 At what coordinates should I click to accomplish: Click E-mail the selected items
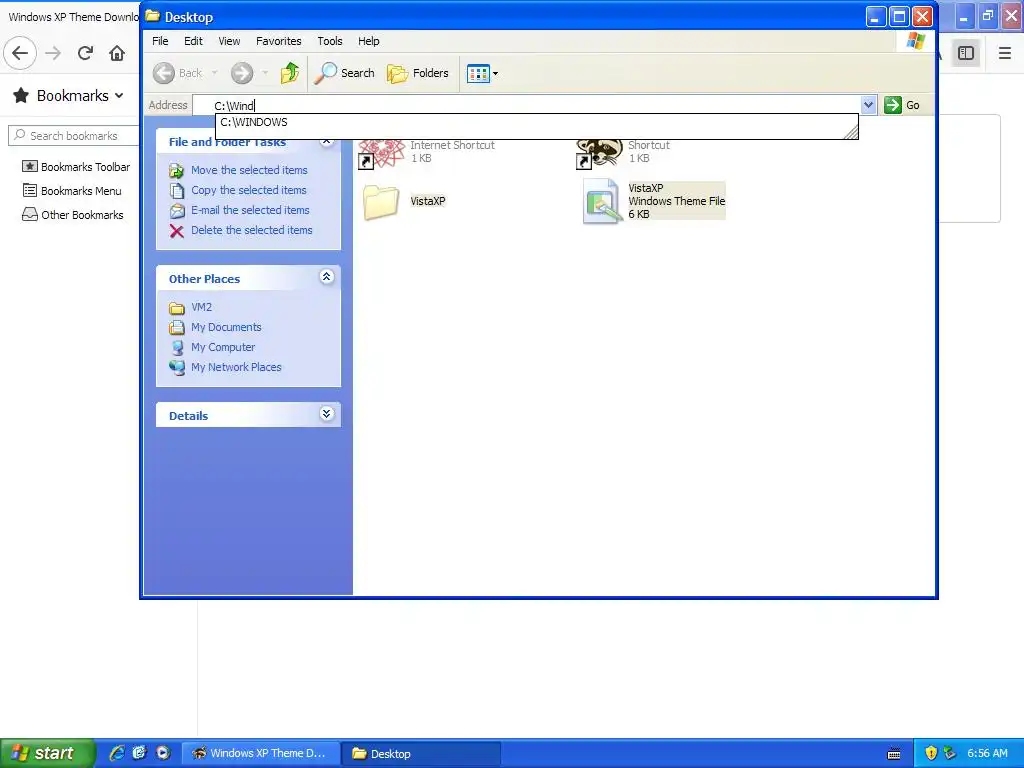point(250,210)
